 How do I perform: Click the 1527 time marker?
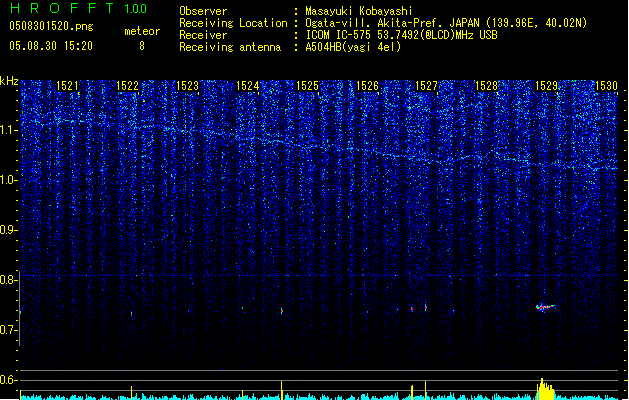(x=426, y=86)
